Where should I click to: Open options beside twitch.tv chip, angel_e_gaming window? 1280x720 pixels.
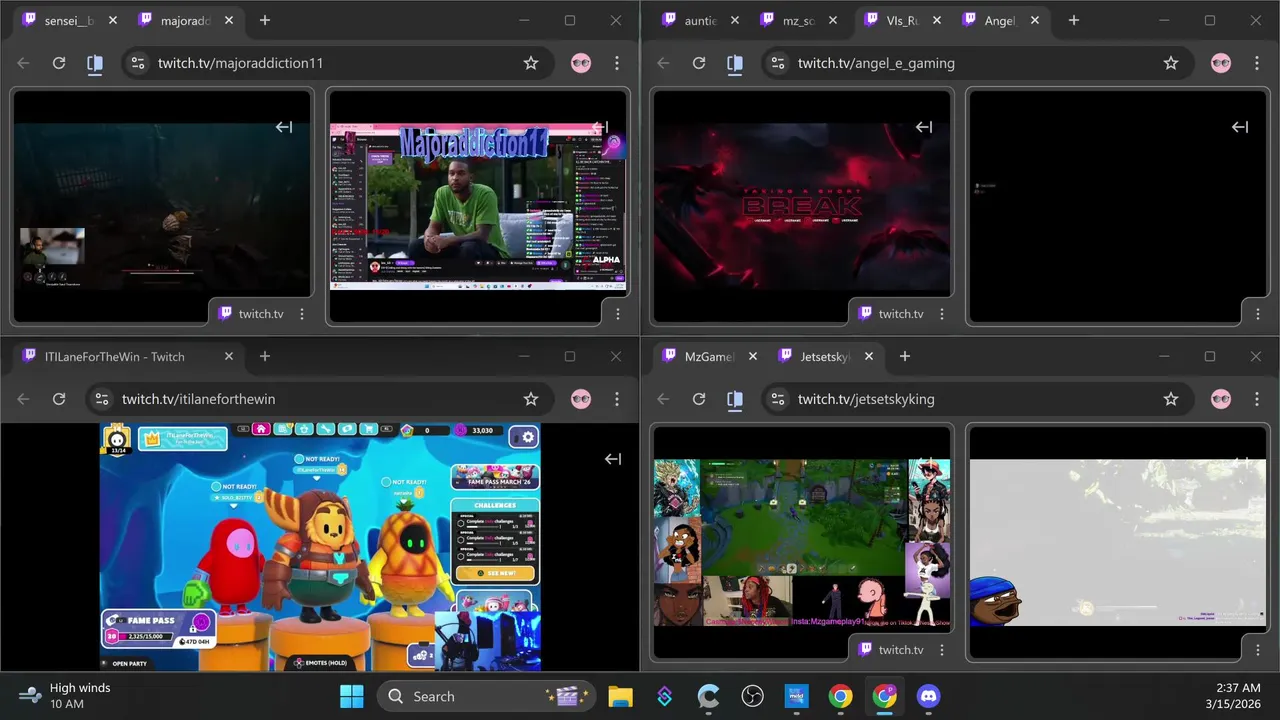(x=942, y=314)
